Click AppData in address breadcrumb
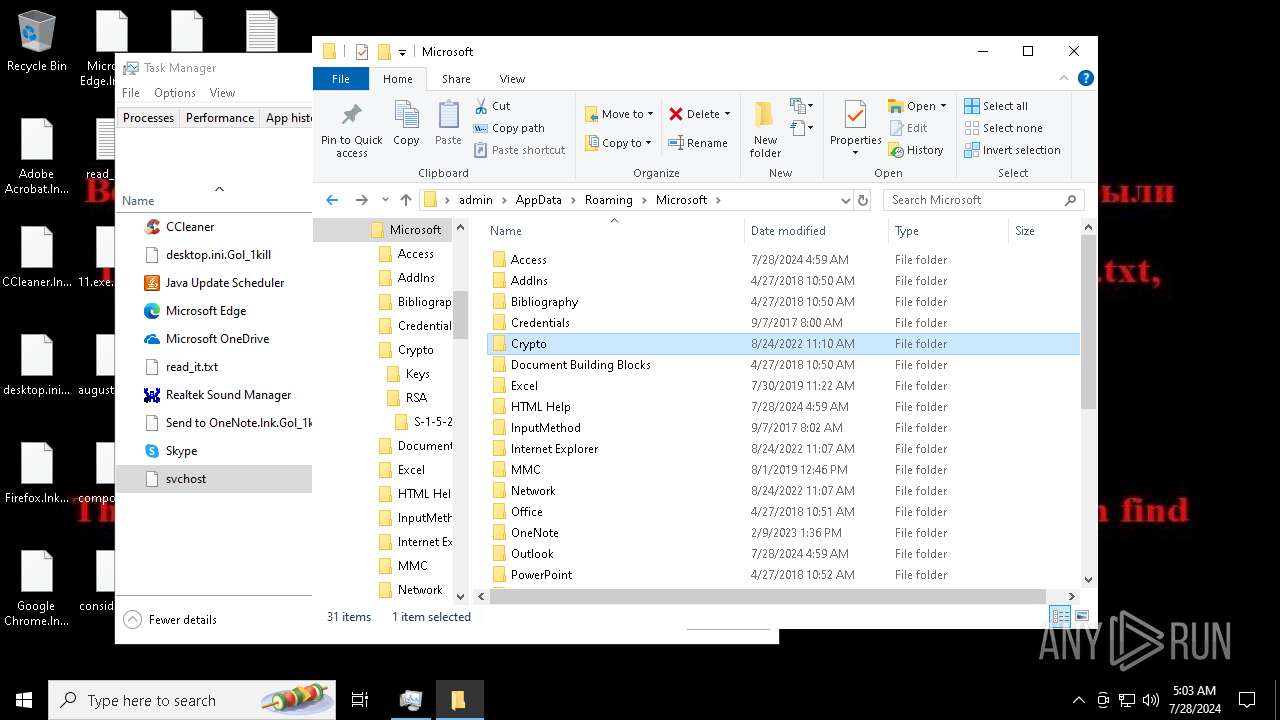This screenshot has width=1280, height=720. 539,200
